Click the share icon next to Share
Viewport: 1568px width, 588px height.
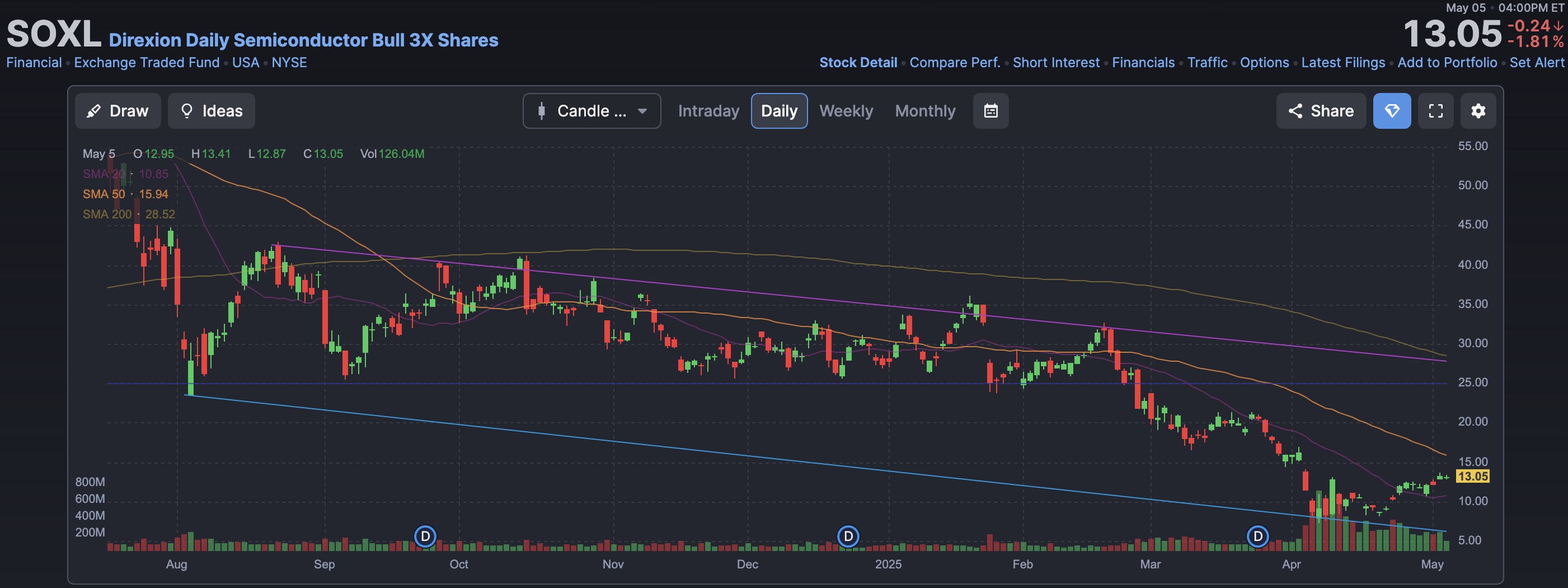[1295, 111]
